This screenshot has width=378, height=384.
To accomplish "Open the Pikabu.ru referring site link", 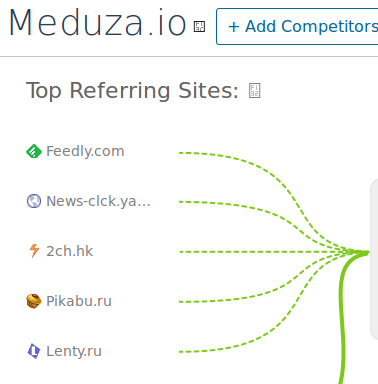I will click(79, 301).
